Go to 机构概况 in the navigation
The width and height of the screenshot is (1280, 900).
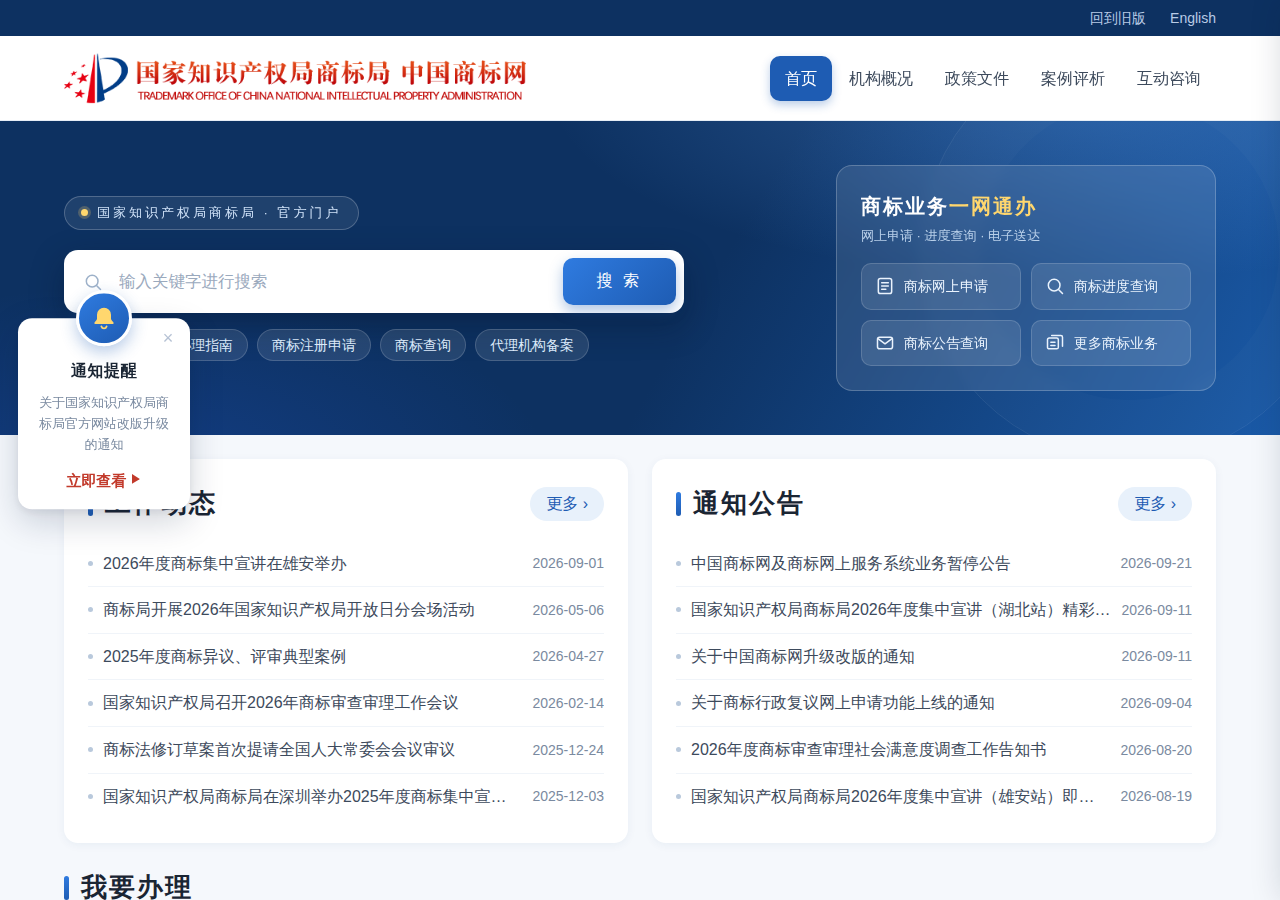point(881,78)
